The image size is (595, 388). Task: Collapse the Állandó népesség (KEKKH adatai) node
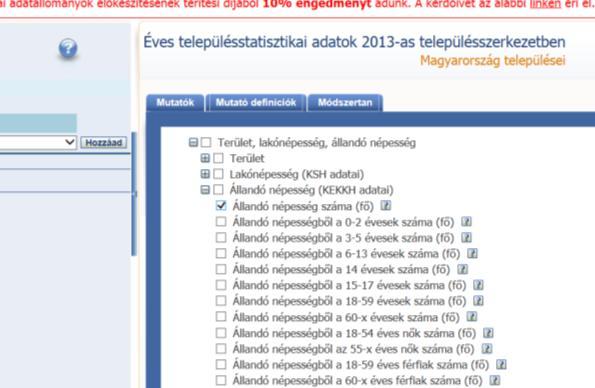205,189
